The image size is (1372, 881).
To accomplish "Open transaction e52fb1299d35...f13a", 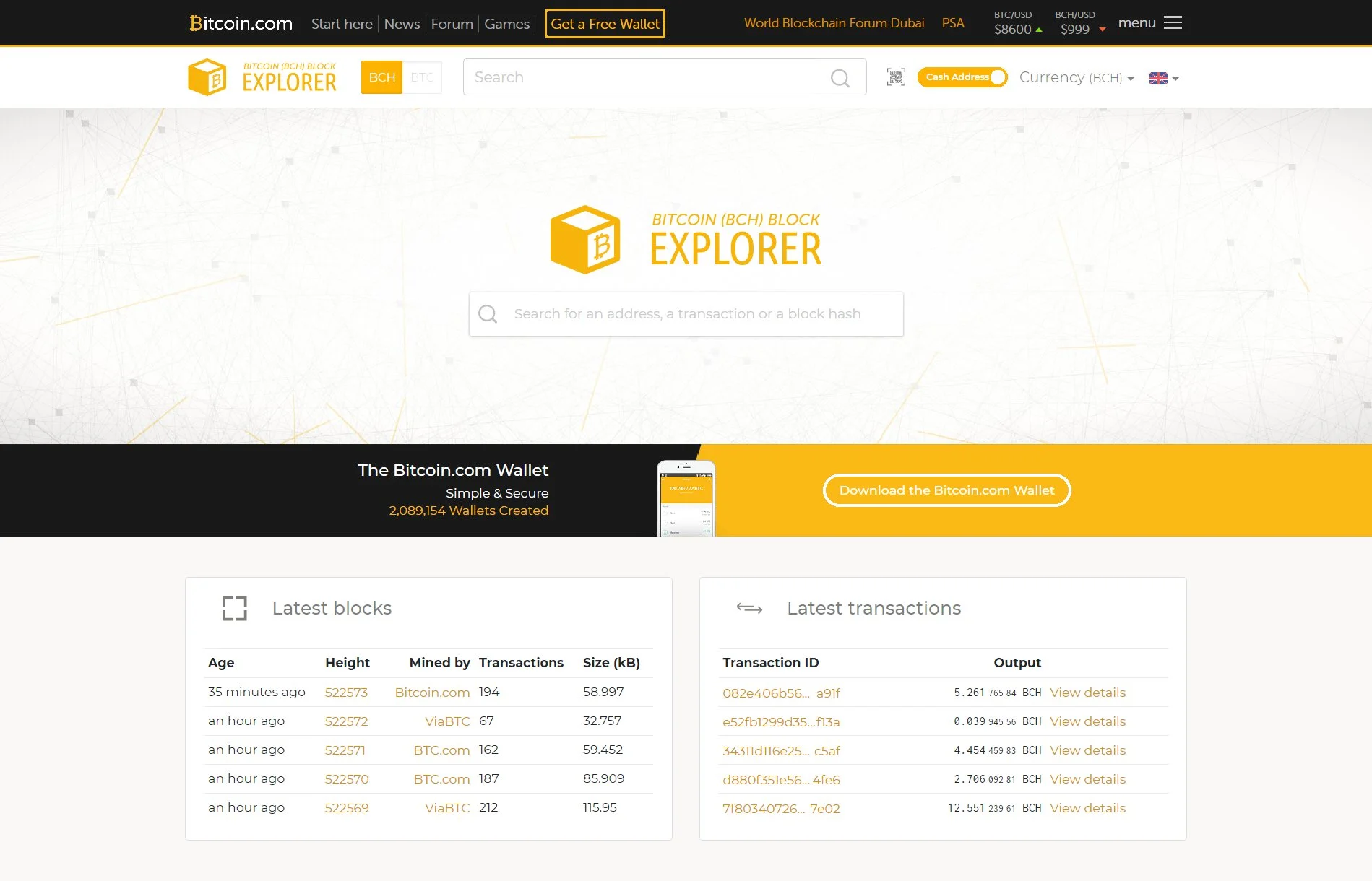I will click(x=781, y=722).
